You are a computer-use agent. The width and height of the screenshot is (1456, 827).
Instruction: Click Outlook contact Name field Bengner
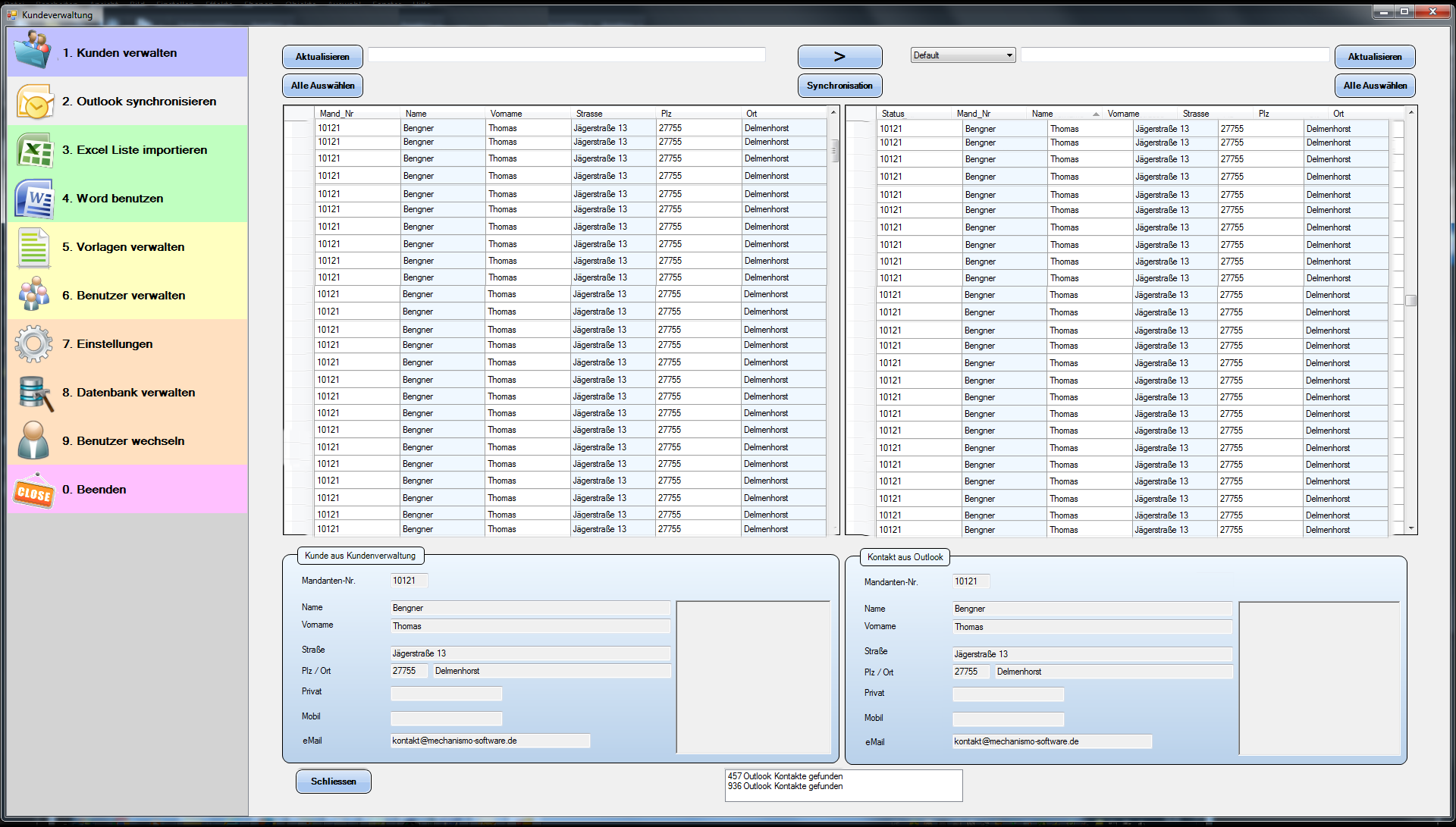tap(1092, 609)
